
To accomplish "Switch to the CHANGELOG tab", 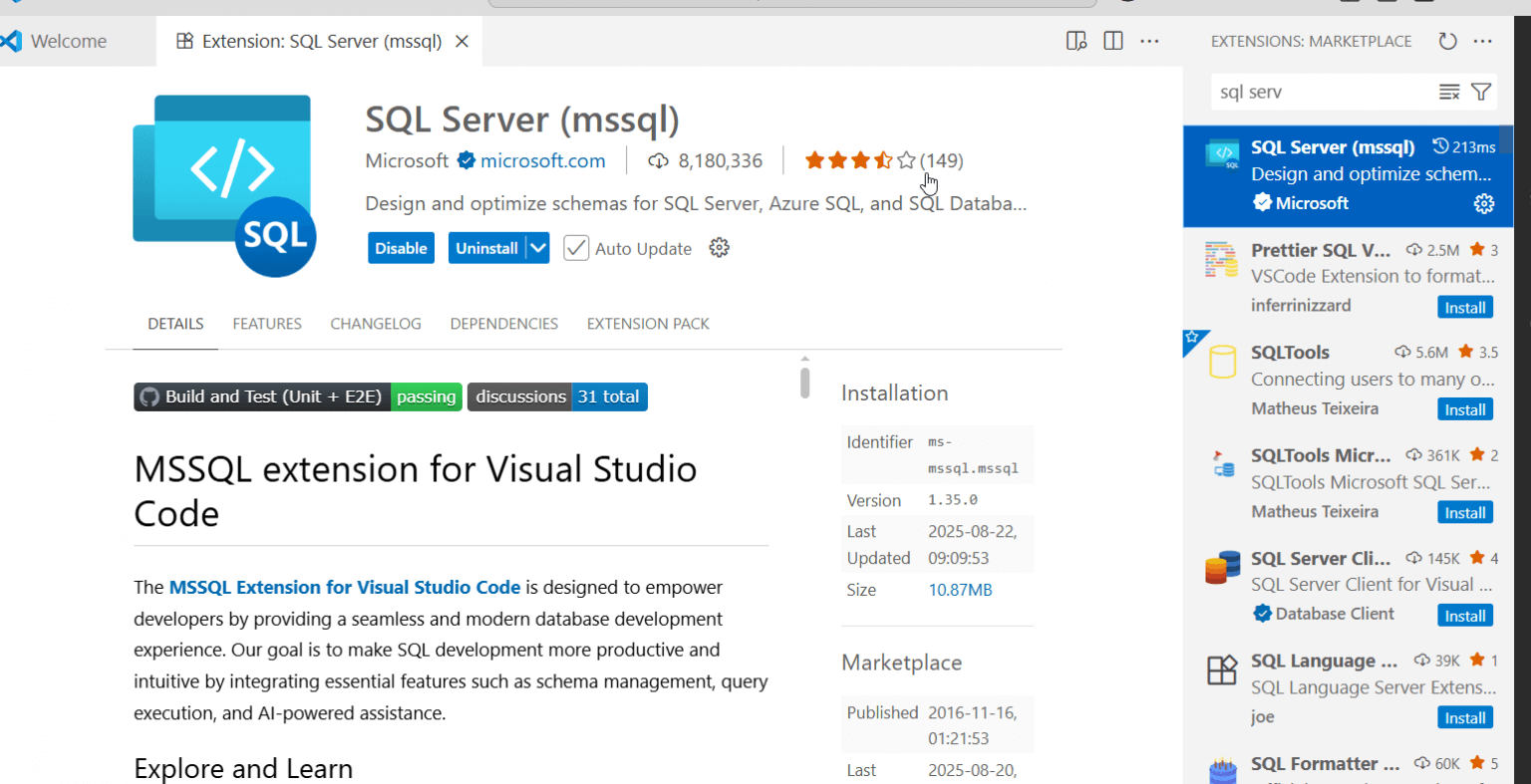I will point(376,324).
